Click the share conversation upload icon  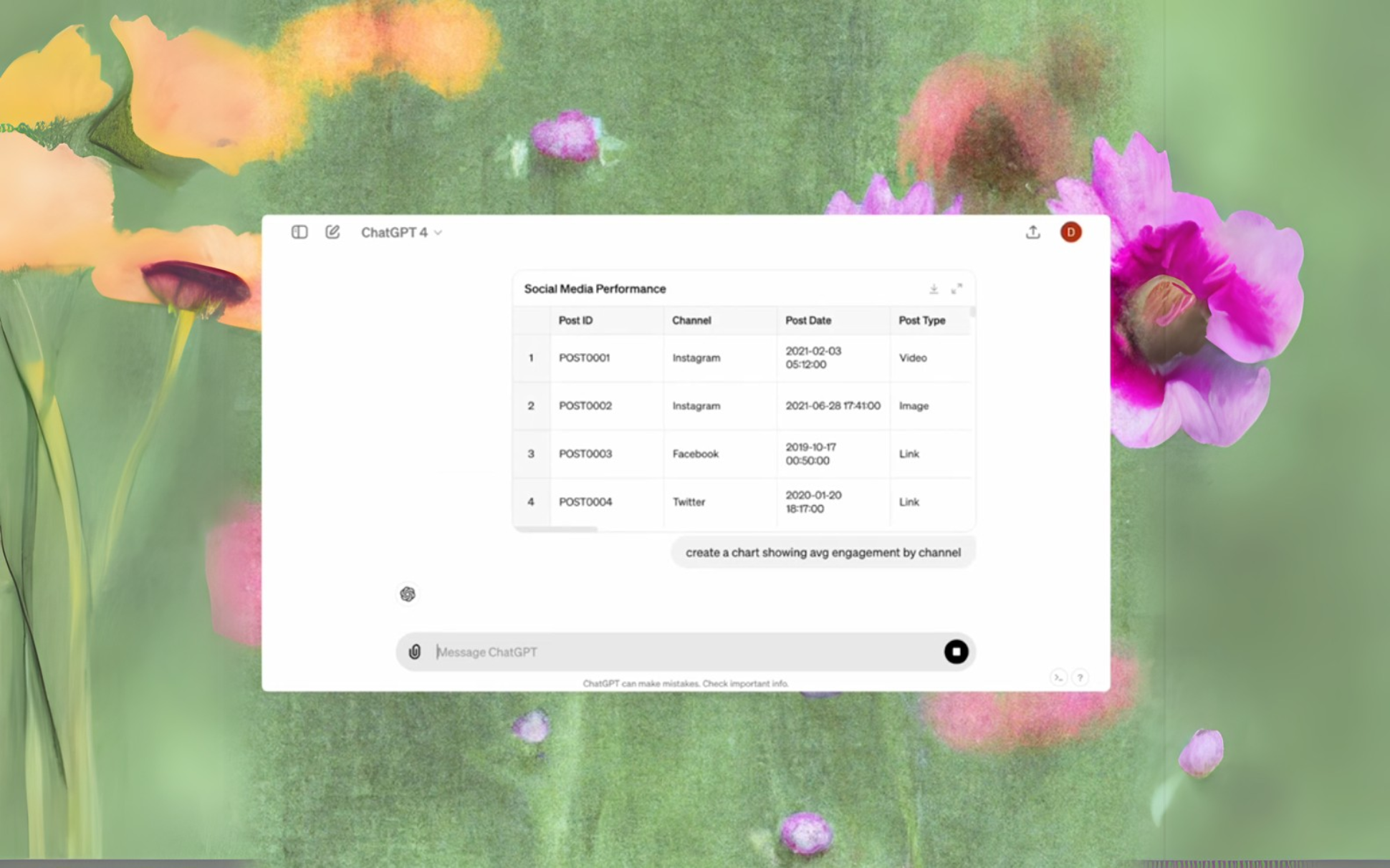1032,232
